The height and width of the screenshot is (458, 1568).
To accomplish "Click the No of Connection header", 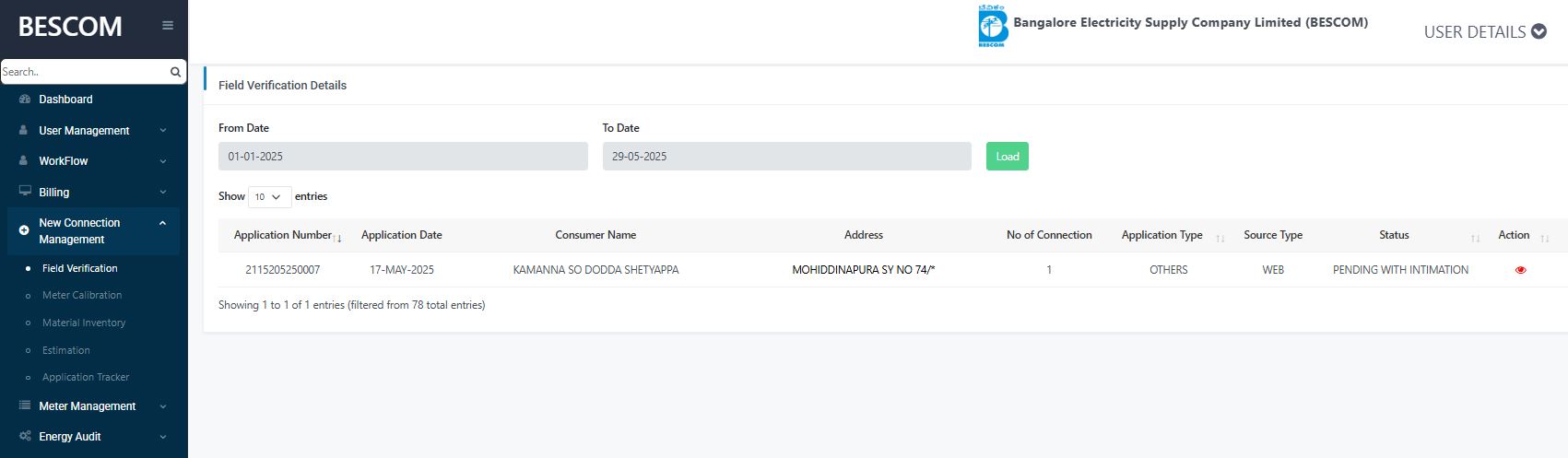I will pos(1049,235).
